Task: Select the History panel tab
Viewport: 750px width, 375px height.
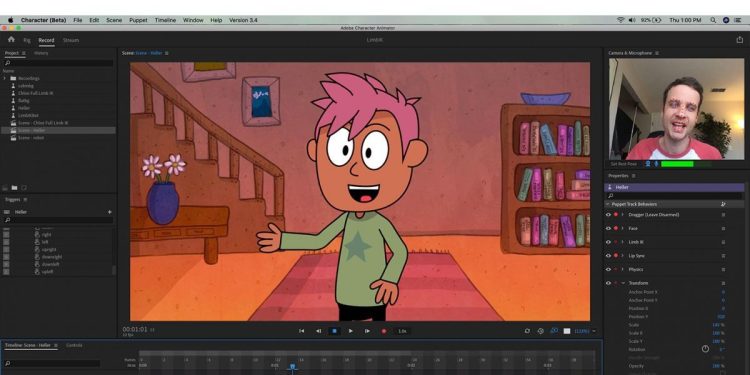Action: coord(41,53)
